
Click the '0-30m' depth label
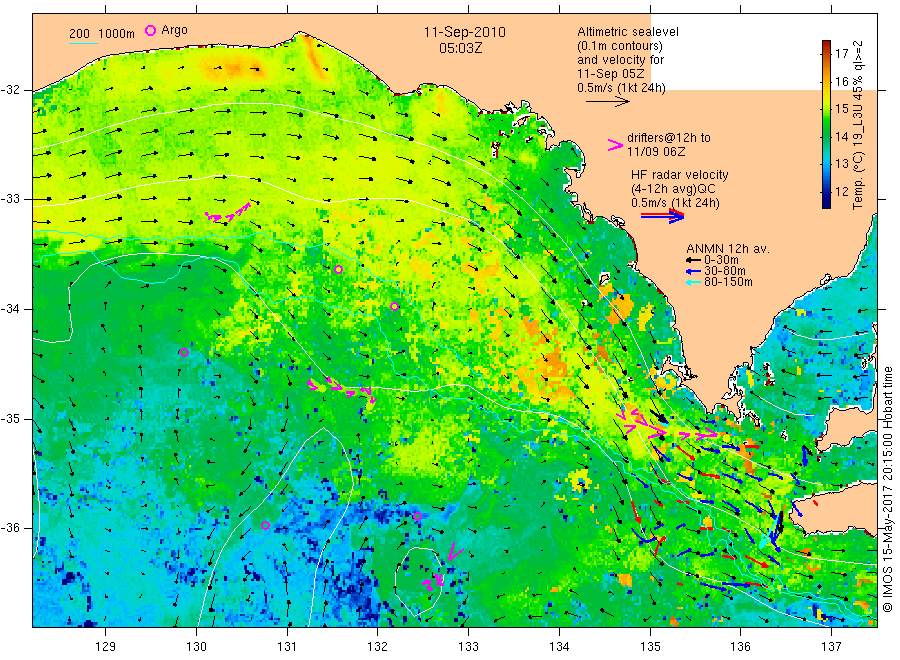click(x=721, y=260)
